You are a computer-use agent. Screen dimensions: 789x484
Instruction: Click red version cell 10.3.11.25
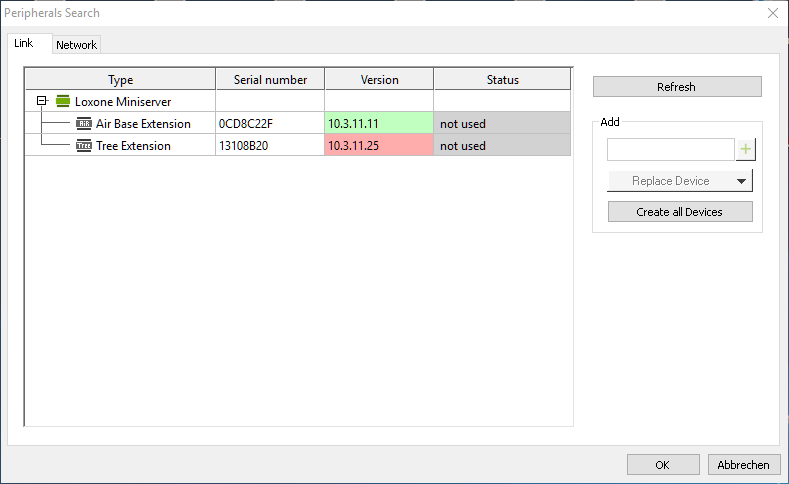pyautogui.click(x=379, y=145)
